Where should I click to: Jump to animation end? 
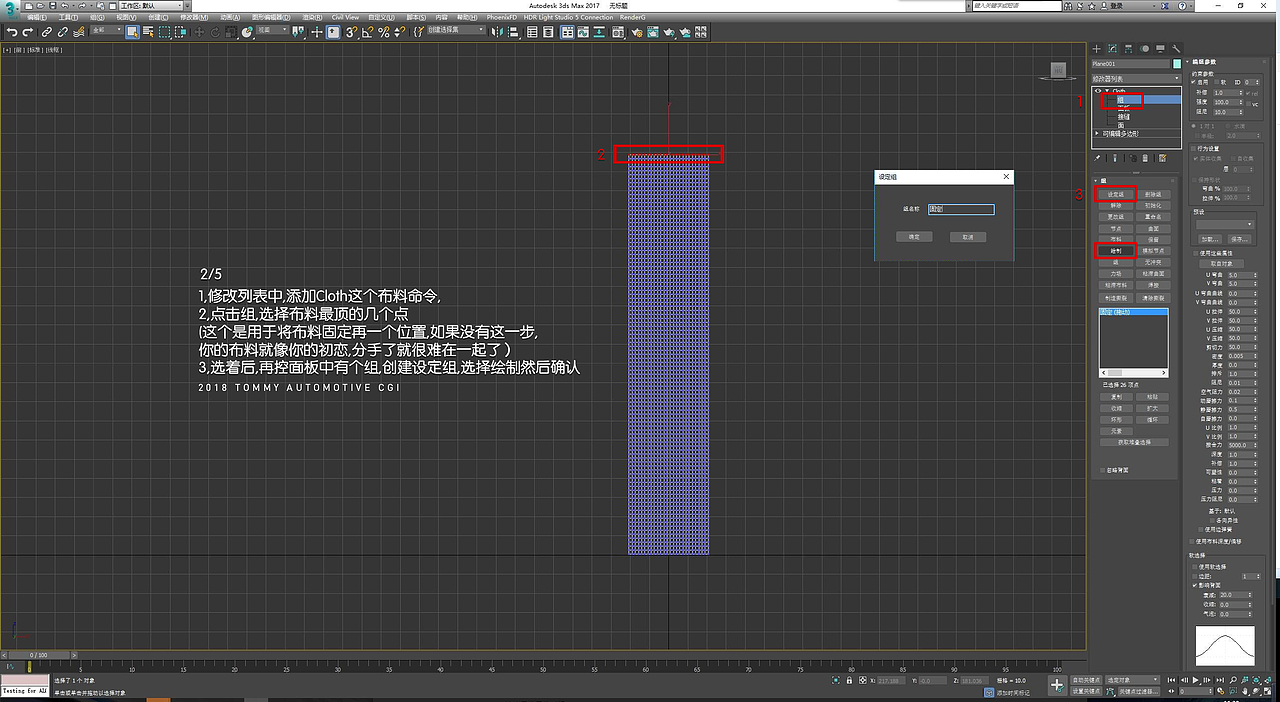point(1220,680)
